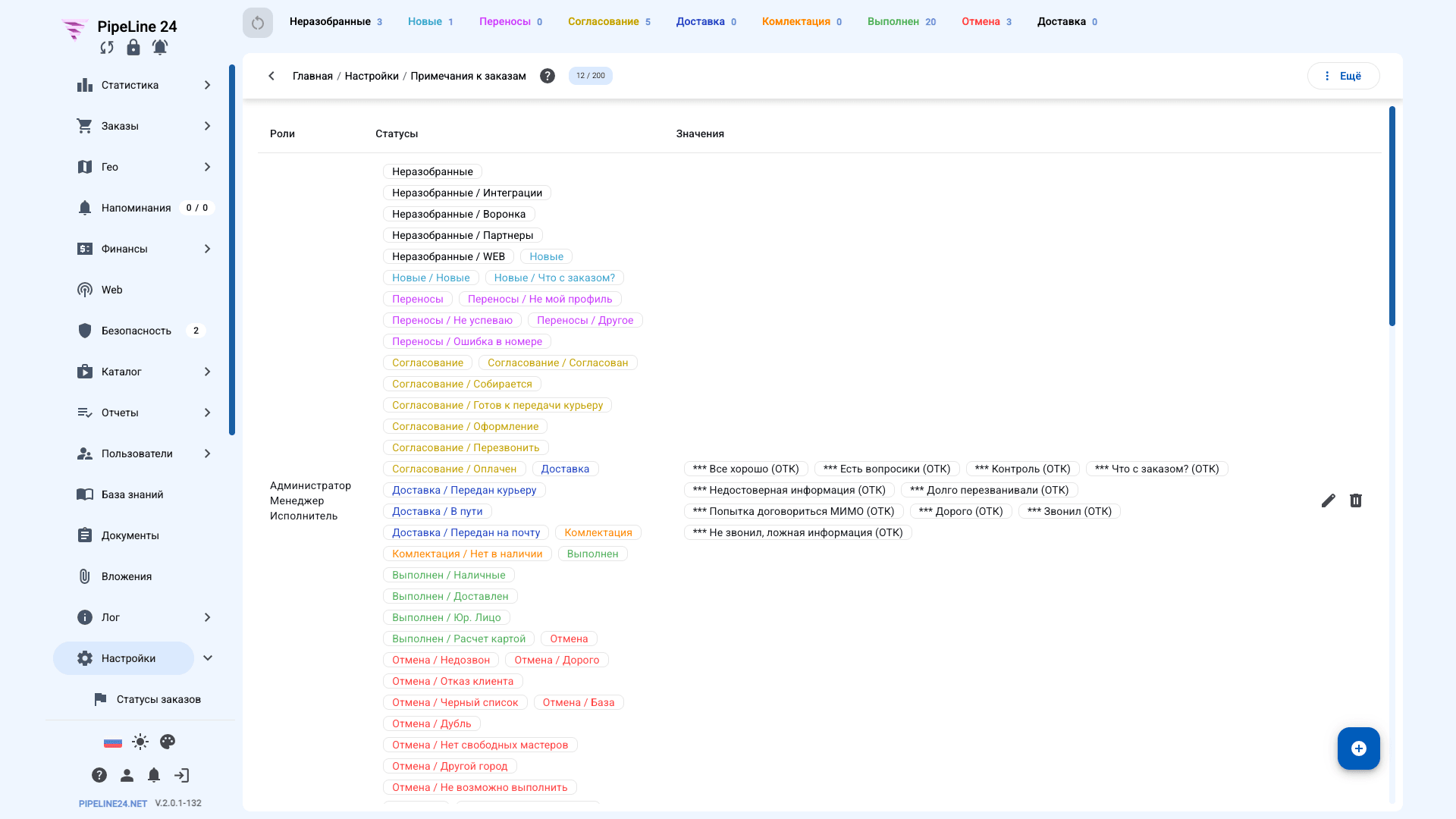Go back using the left chevron arrow

[271, 76]
